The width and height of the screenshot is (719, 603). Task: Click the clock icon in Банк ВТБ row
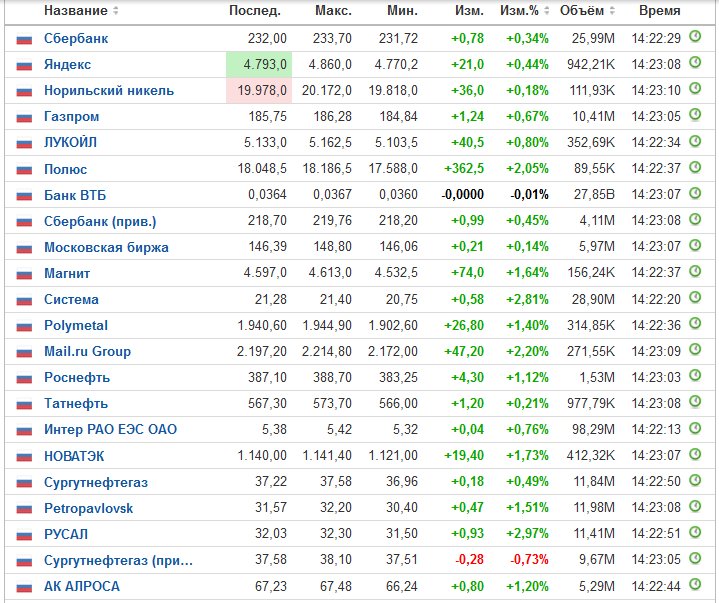click(x=695, y=193)
